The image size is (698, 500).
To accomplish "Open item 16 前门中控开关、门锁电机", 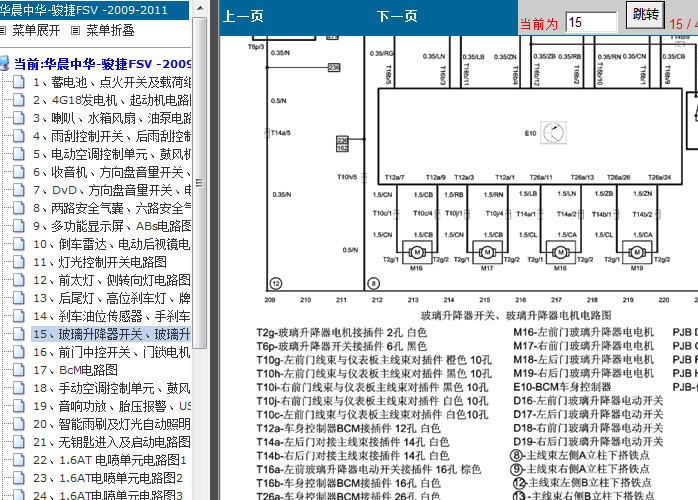I will tap(112, 352).
